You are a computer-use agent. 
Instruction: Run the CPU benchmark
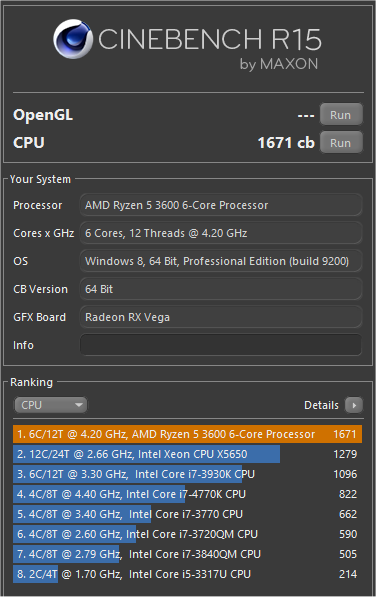341,142
